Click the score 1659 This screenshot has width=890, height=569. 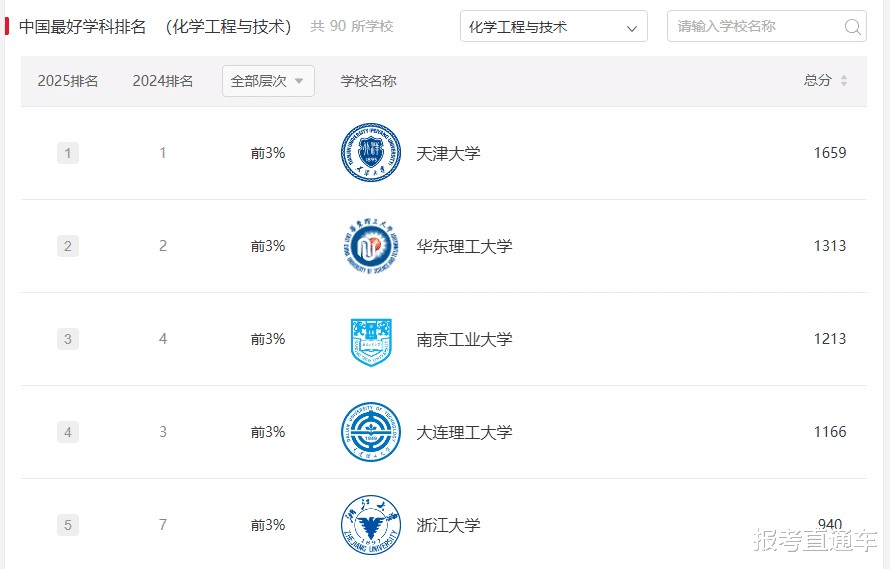(x=830, y=153)
